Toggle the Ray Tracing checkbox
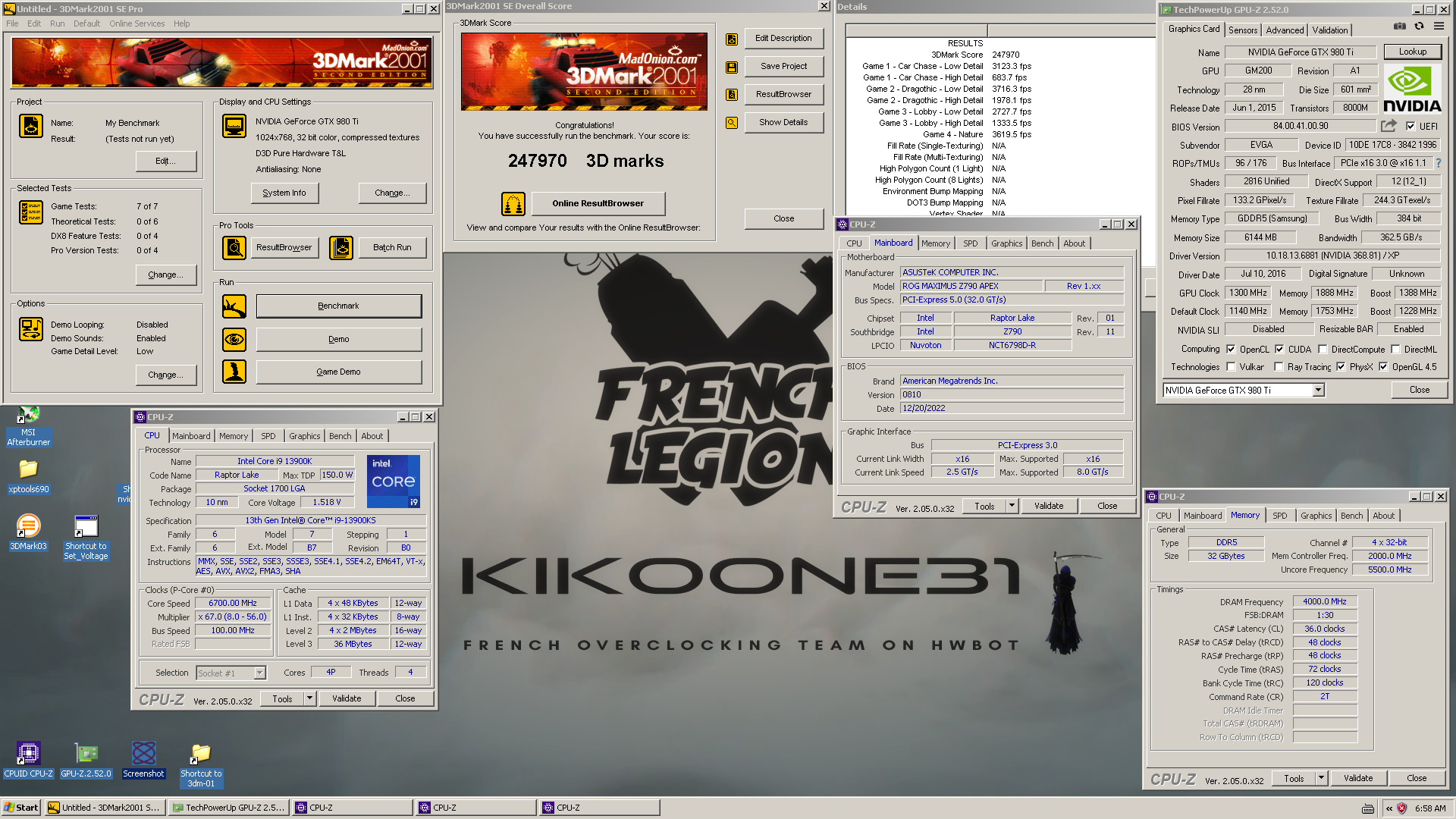The width and height of the screenshot is (1456, 819). tap(1279, 367)
